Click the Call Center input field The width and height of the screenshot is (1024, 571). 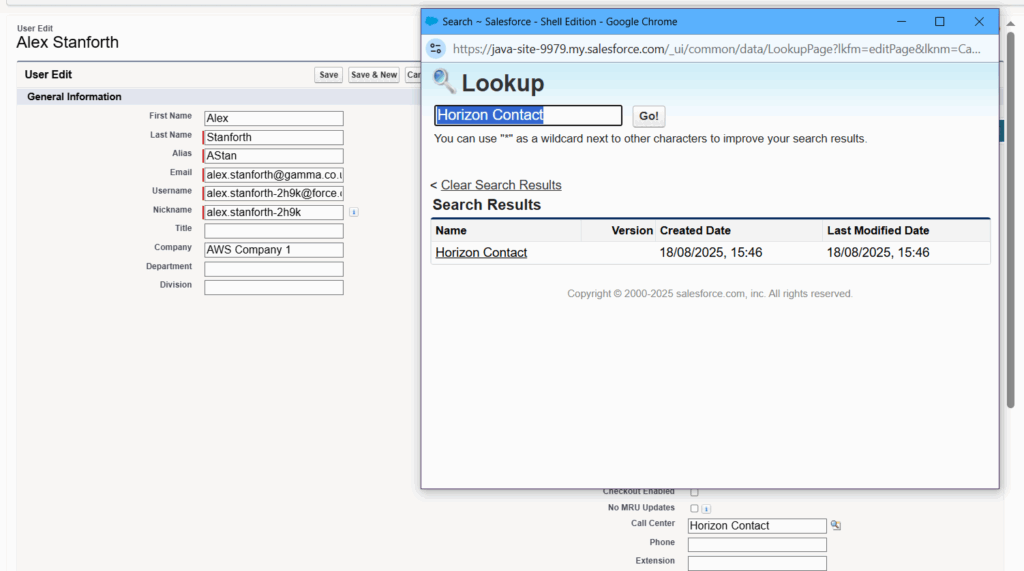click(757, 526)
